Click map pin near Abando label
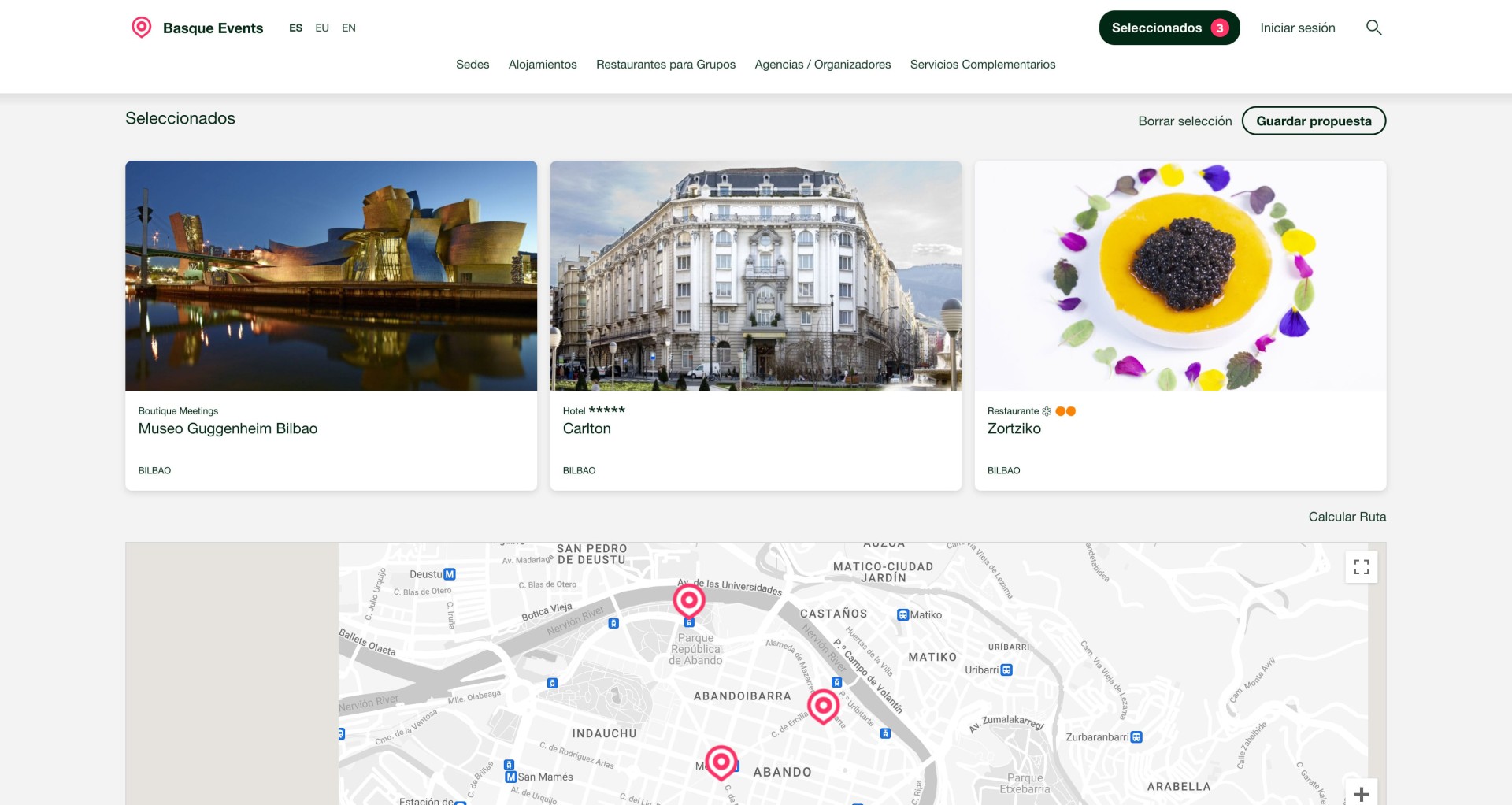The image size is (1512, 805). coord(721,762)
